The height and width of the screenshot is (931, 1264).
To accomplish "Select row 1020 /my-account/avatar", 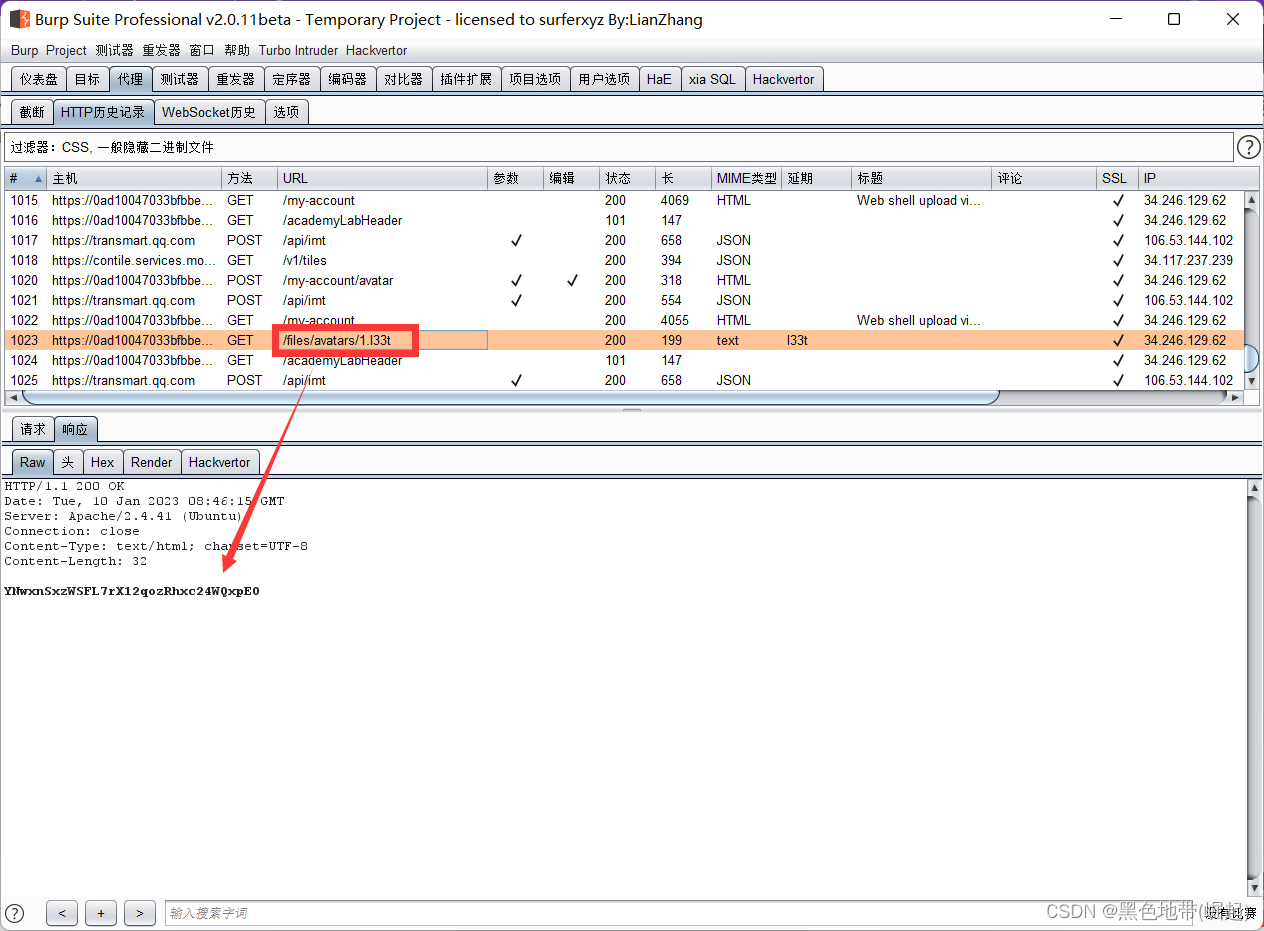I will coord(624,280).
